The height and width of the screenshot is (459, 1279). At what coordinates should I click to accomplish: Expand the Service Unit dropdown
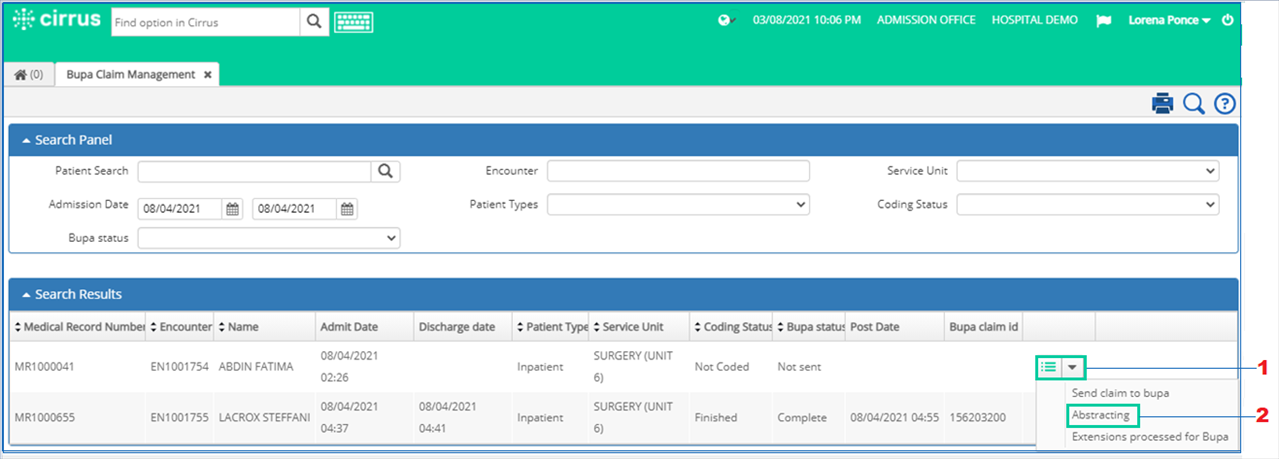tap(1088, 171)
